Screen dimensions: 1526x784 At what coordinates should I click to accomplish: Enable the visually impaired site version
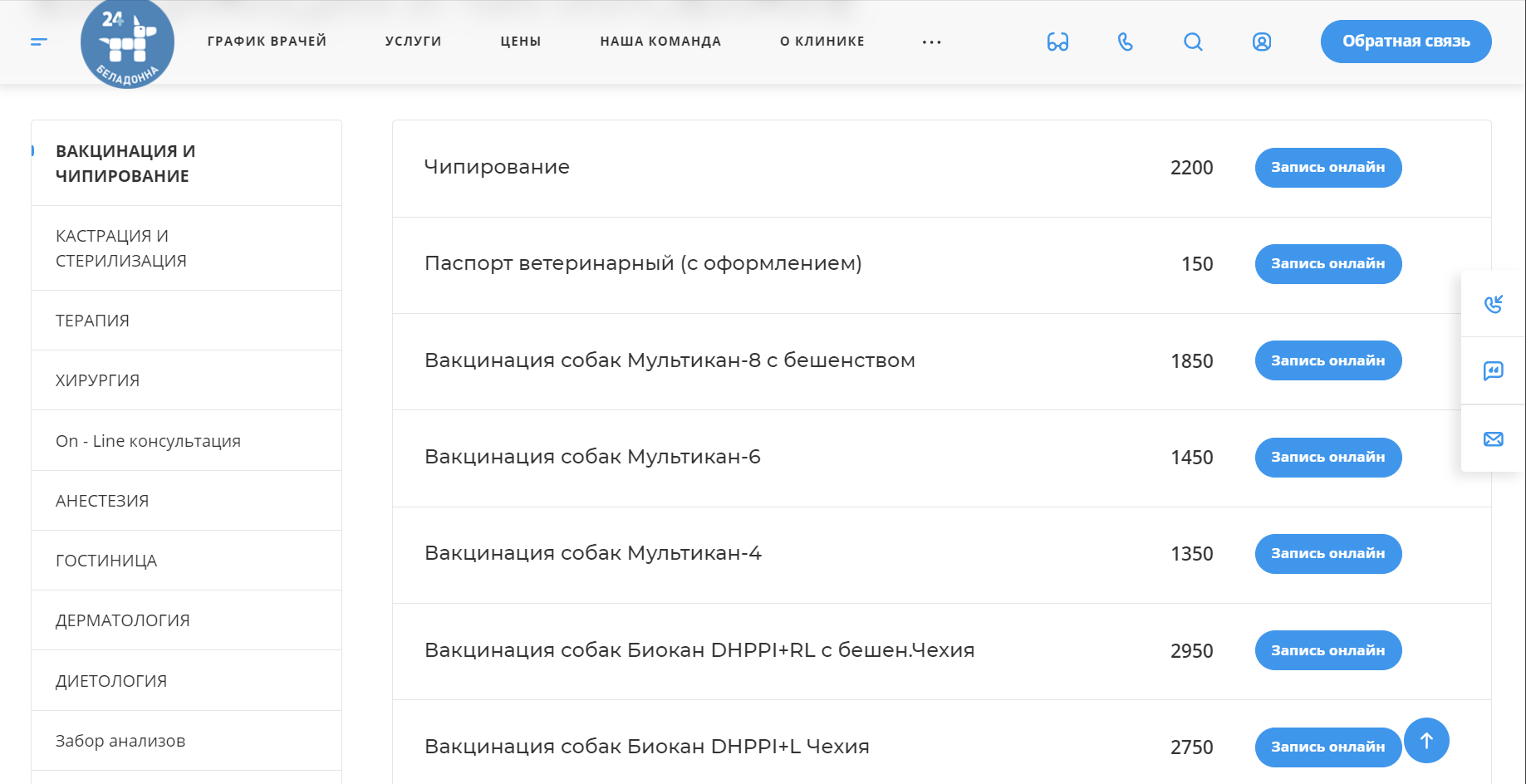(x=1056, y=42)
